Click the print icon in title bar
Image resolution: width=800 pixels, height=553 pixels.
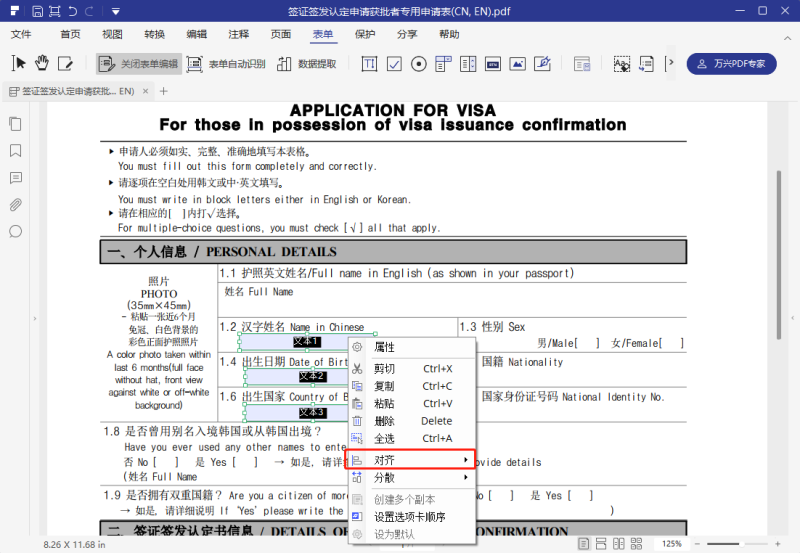click(54, 11)
